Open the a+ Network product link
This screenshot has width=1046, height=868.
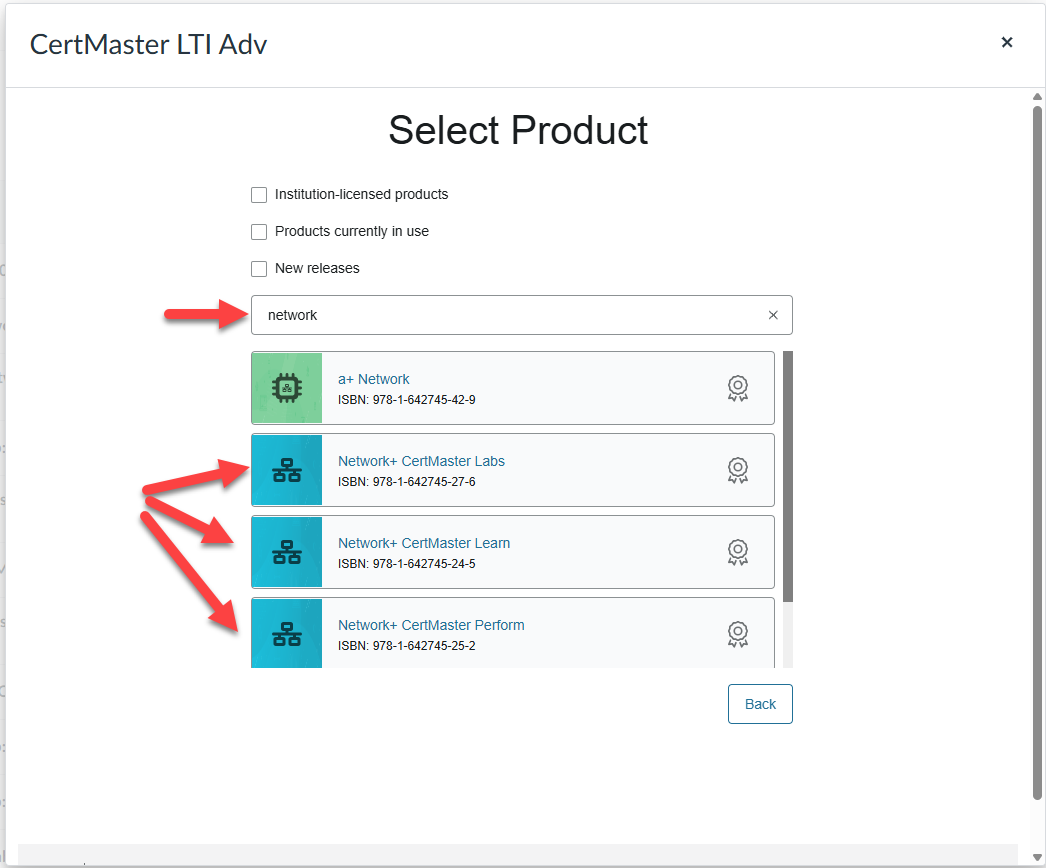point(374,379)
